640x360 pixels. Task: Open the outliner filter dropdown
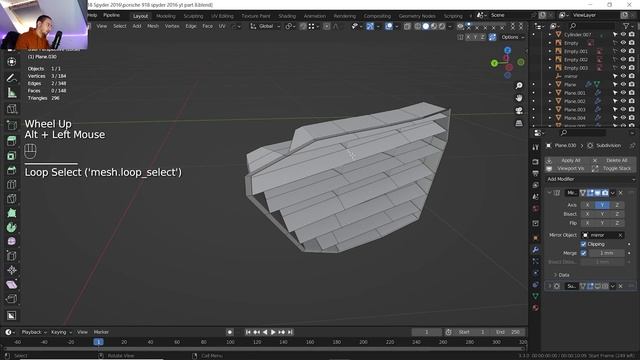(628, 26)
